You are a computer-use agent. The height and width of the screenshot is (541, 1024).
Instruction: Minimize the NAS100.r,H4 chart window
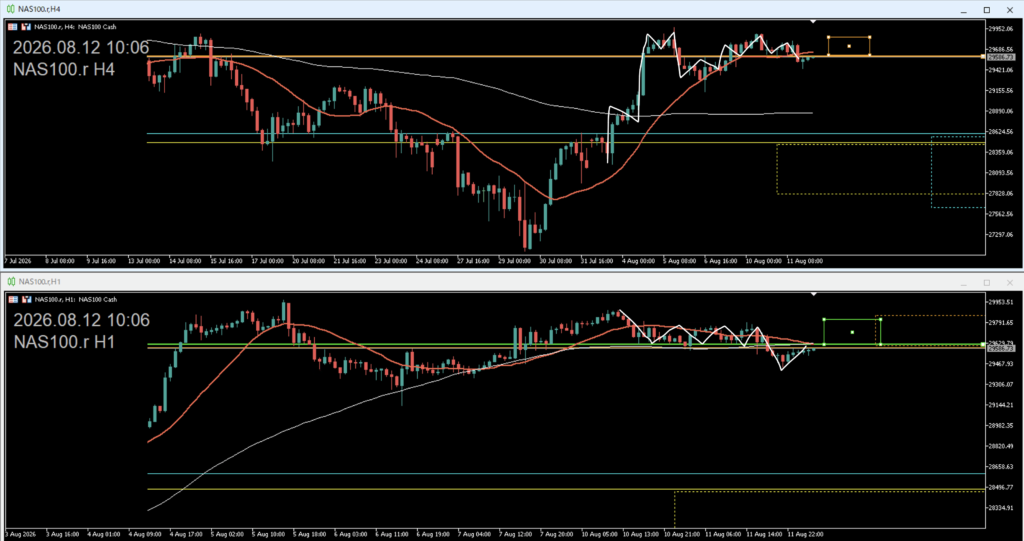(964, 10)
